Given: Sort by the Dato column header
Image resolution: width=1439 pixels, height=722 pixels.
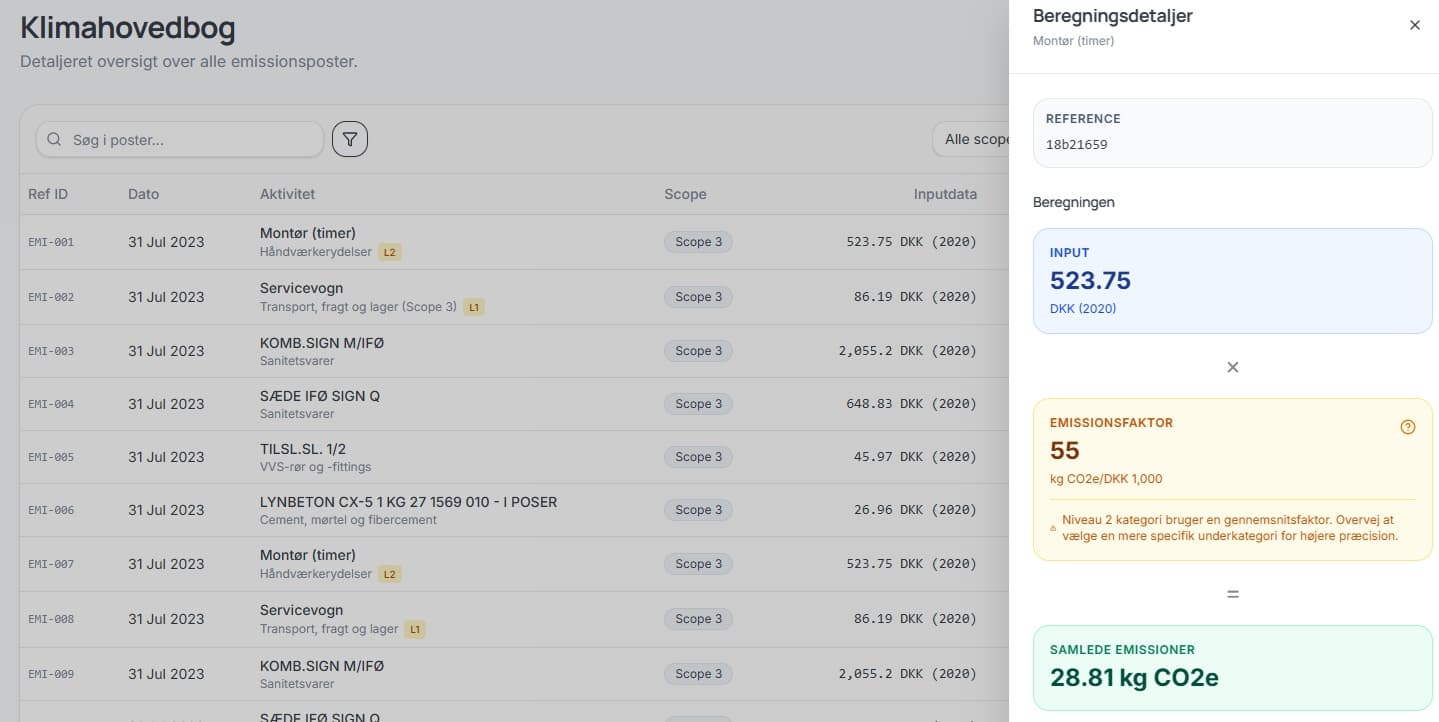Looking at the screenshot, I should 143,194.
